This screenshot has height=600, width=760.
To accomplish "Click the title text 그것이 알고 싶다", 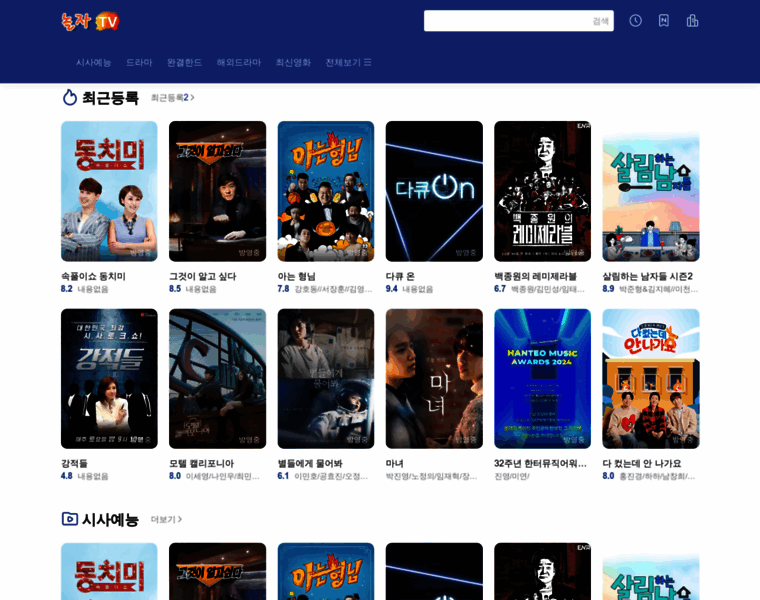I will [x=203, y=276].
